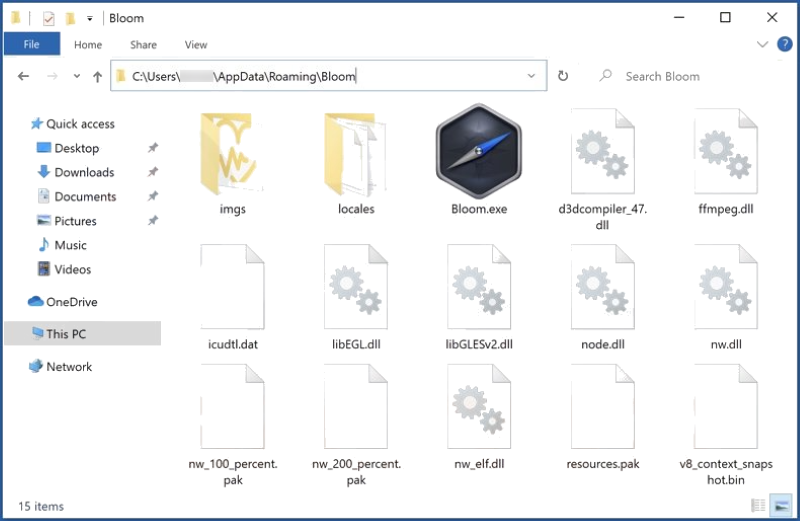Open the imgs folder icon
Viewport: 800px width, 521px height.
[233, 154]
